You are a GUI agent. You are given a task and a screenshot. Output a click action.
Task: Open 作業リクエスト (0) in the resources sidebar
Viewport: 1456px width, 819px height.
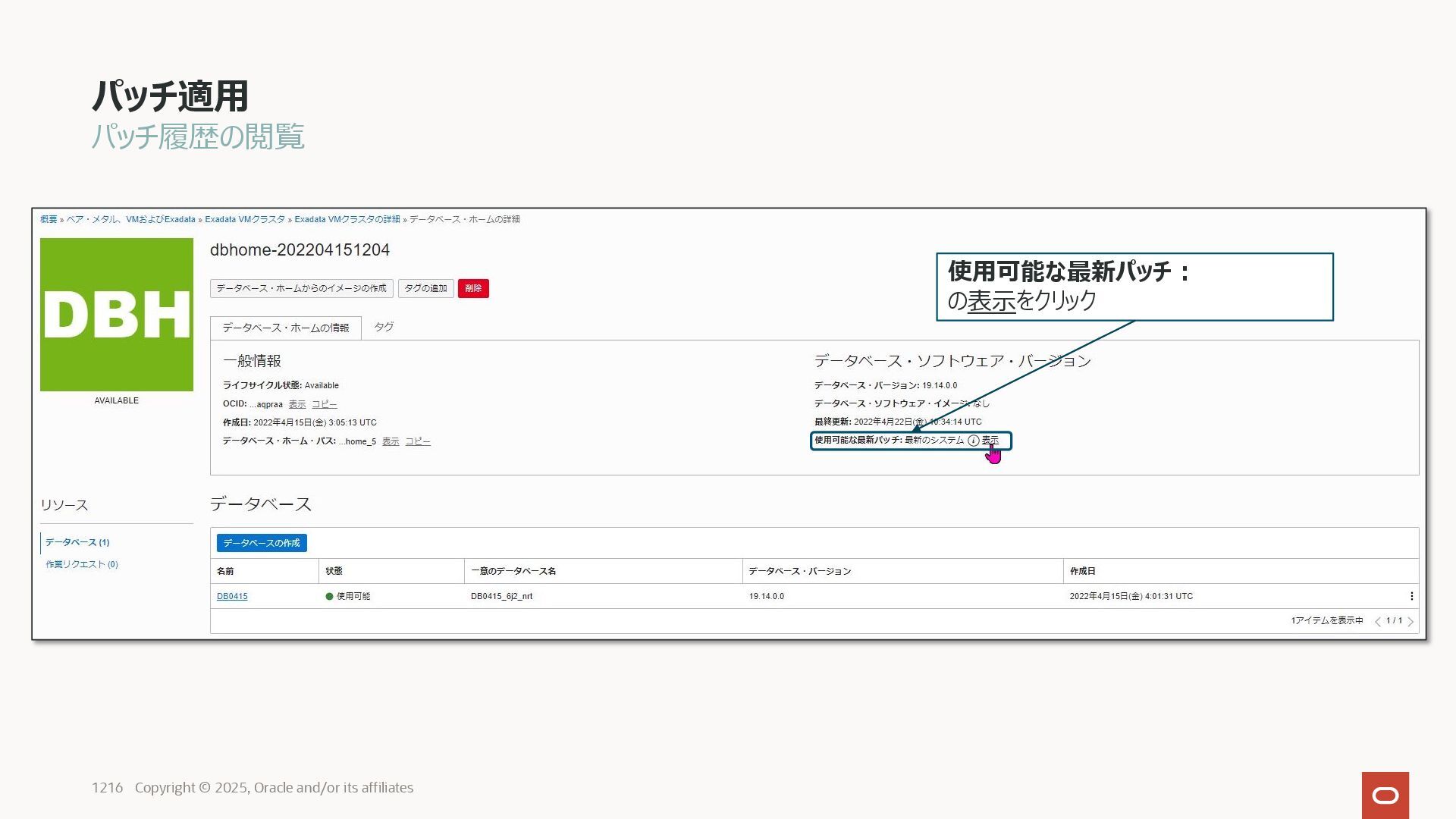pyautogui.click(x=82, y=564)
